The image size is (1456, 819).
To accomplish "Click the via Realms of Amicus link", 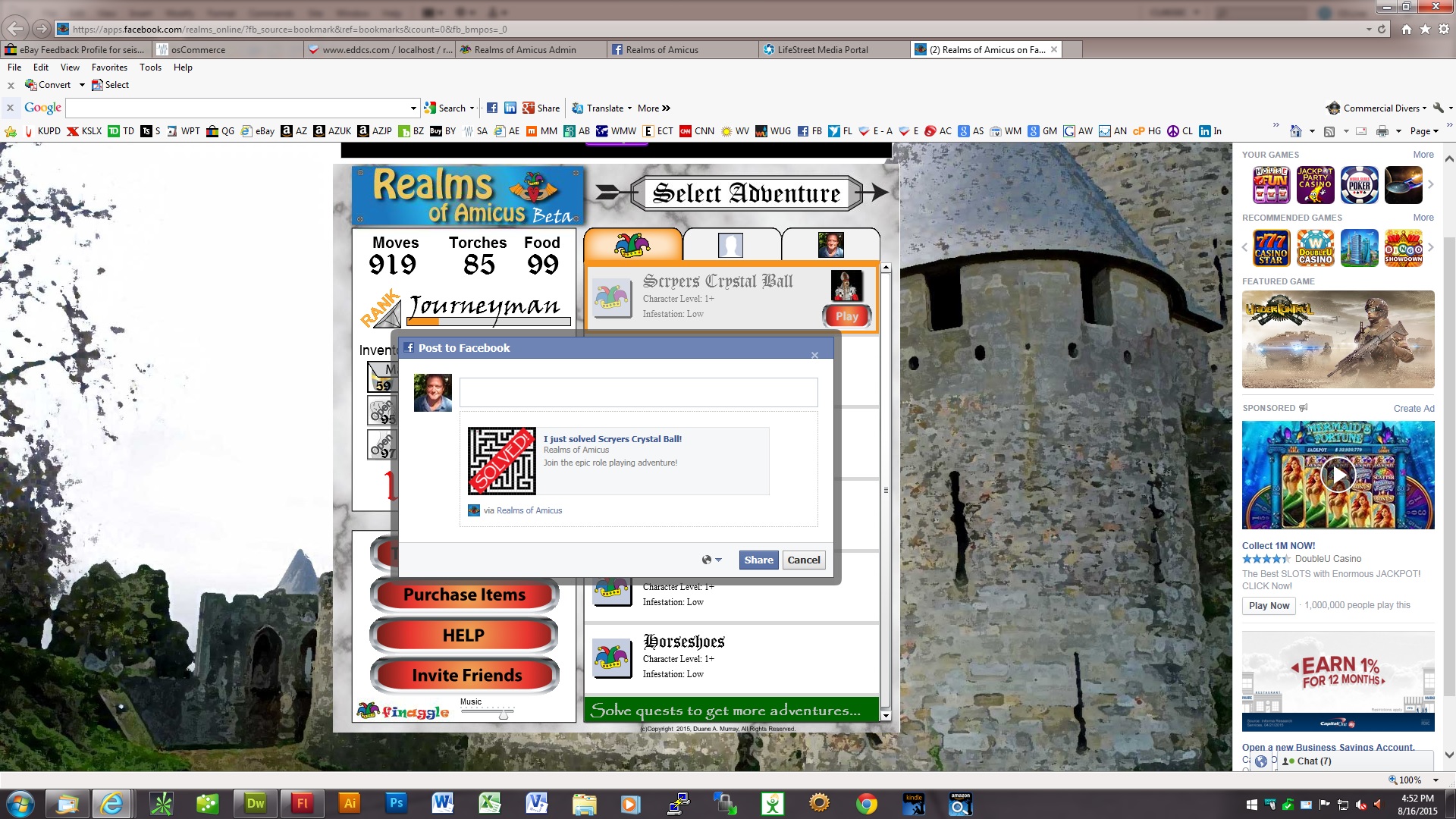I will [x=529, y=510].
